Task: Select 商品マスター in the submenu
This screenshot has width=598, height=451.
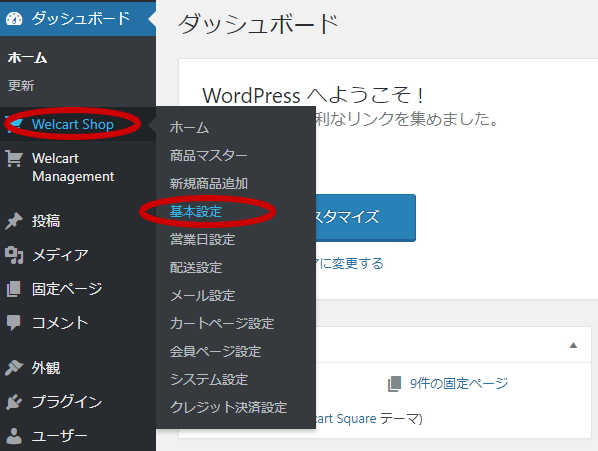Action: click(209, 156)
